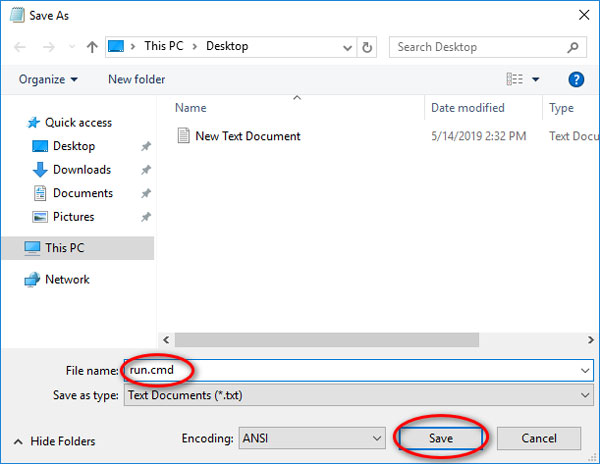This screenshot has width=600, height=464.
Task: Click the Save button
Action: point(441,438)
